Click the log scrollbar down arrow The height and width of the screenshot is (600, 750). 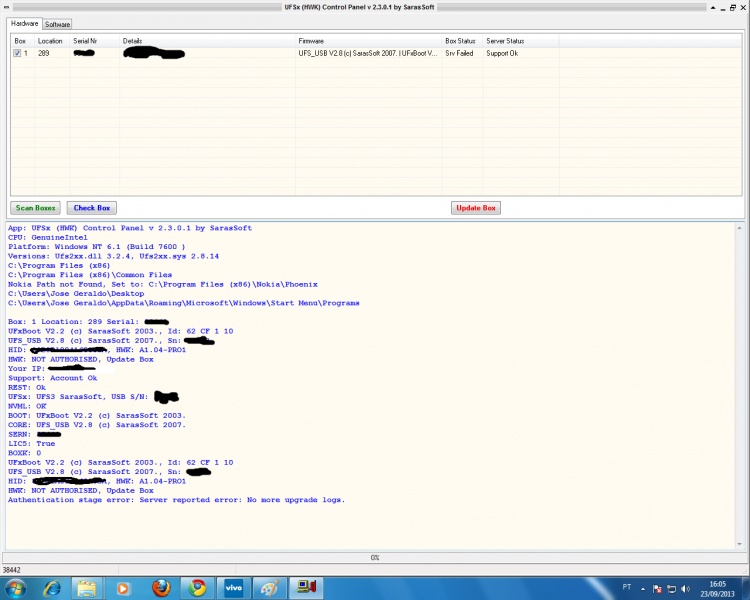[739, 544]
